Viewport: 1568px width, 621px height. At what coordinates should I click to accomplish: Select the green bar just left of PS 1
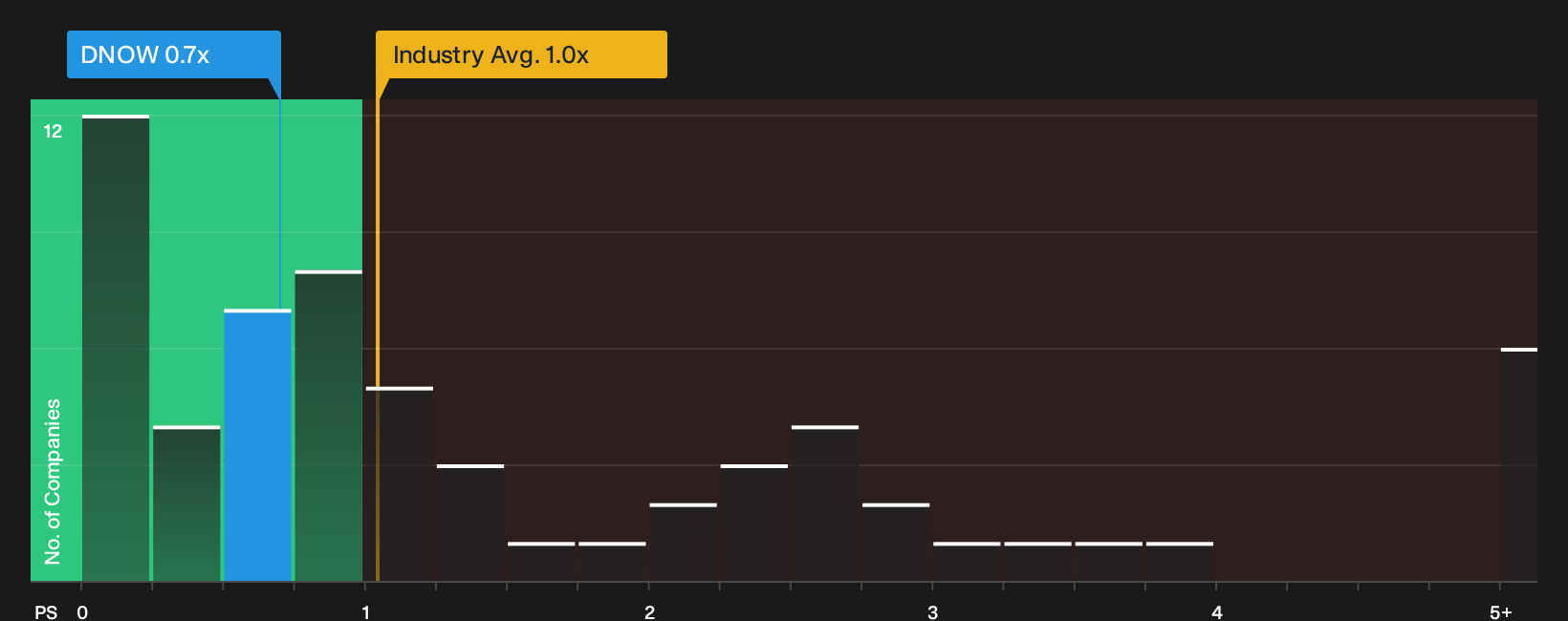tap(329, 426)
